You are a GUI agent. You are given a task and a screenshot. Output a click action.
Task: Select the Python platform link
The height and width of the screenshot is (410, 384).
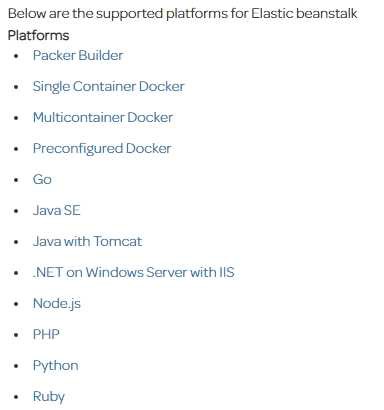point(56,366)
